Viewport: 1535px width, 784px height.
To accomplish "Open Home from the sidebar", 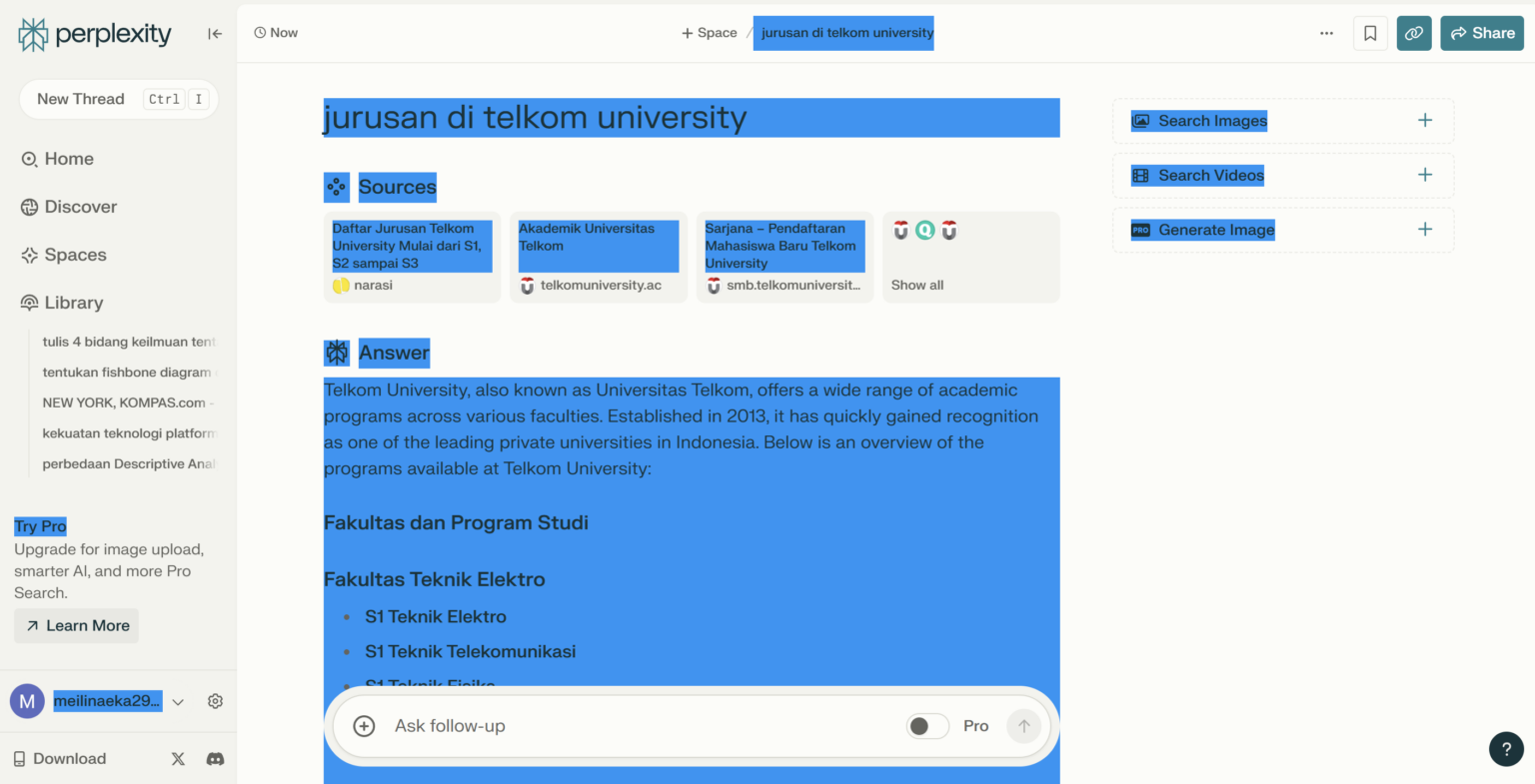I will [68, 158].
